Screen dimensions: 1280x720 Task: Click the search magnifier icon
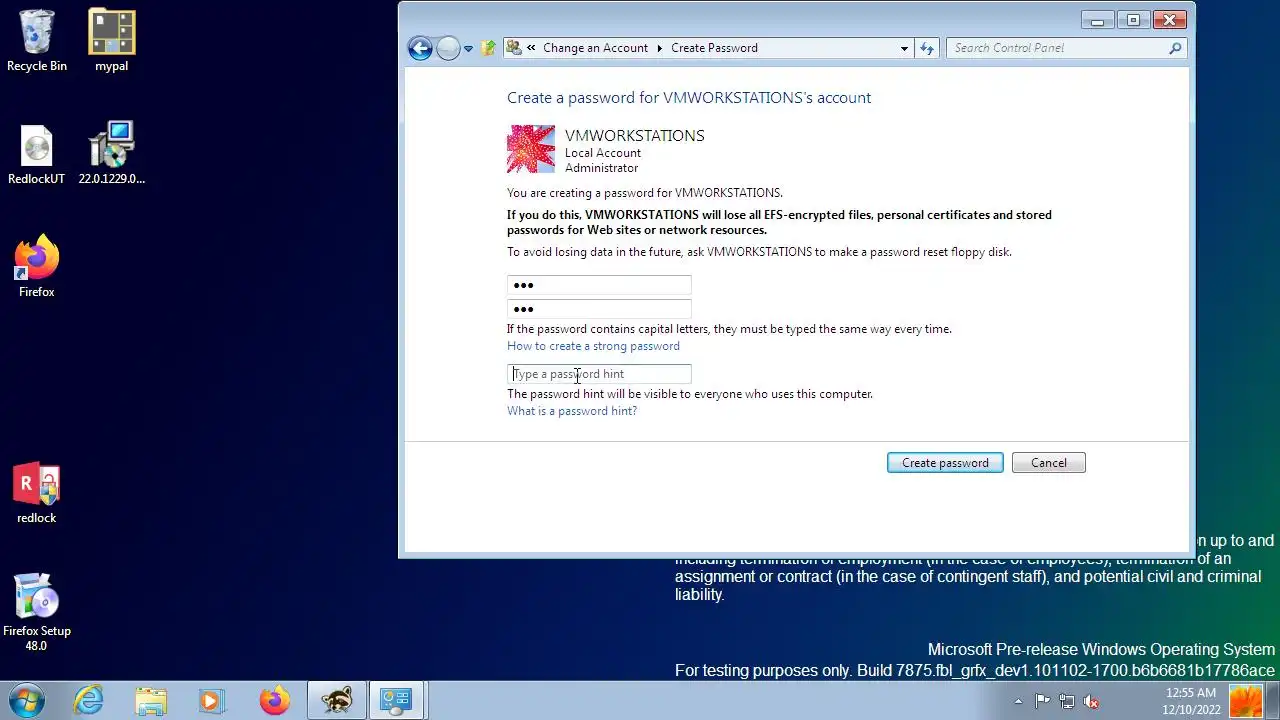click(1175, 48)
